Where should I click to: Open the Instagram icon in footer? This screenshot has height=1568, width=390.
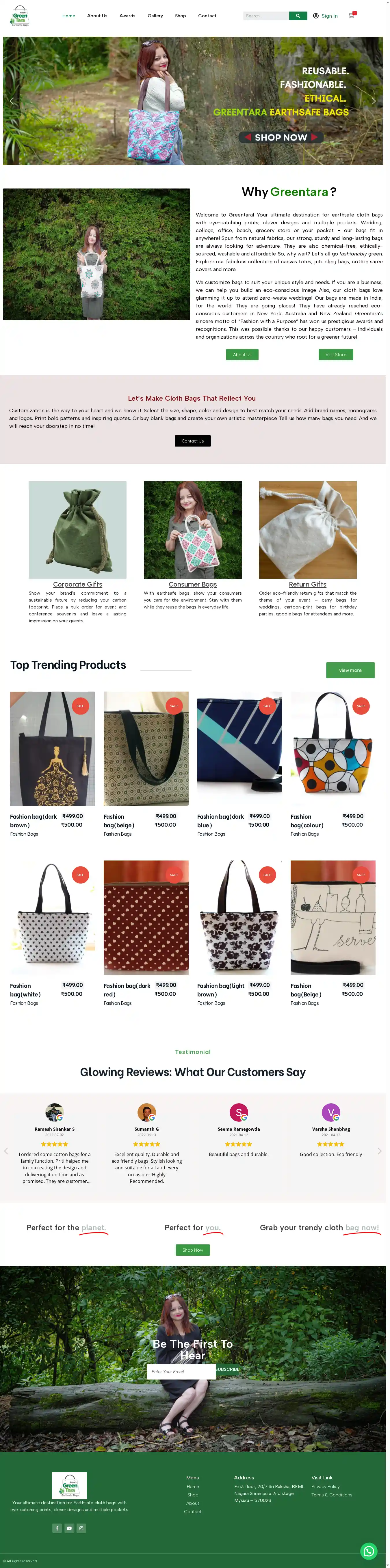tap(81, 1528)
